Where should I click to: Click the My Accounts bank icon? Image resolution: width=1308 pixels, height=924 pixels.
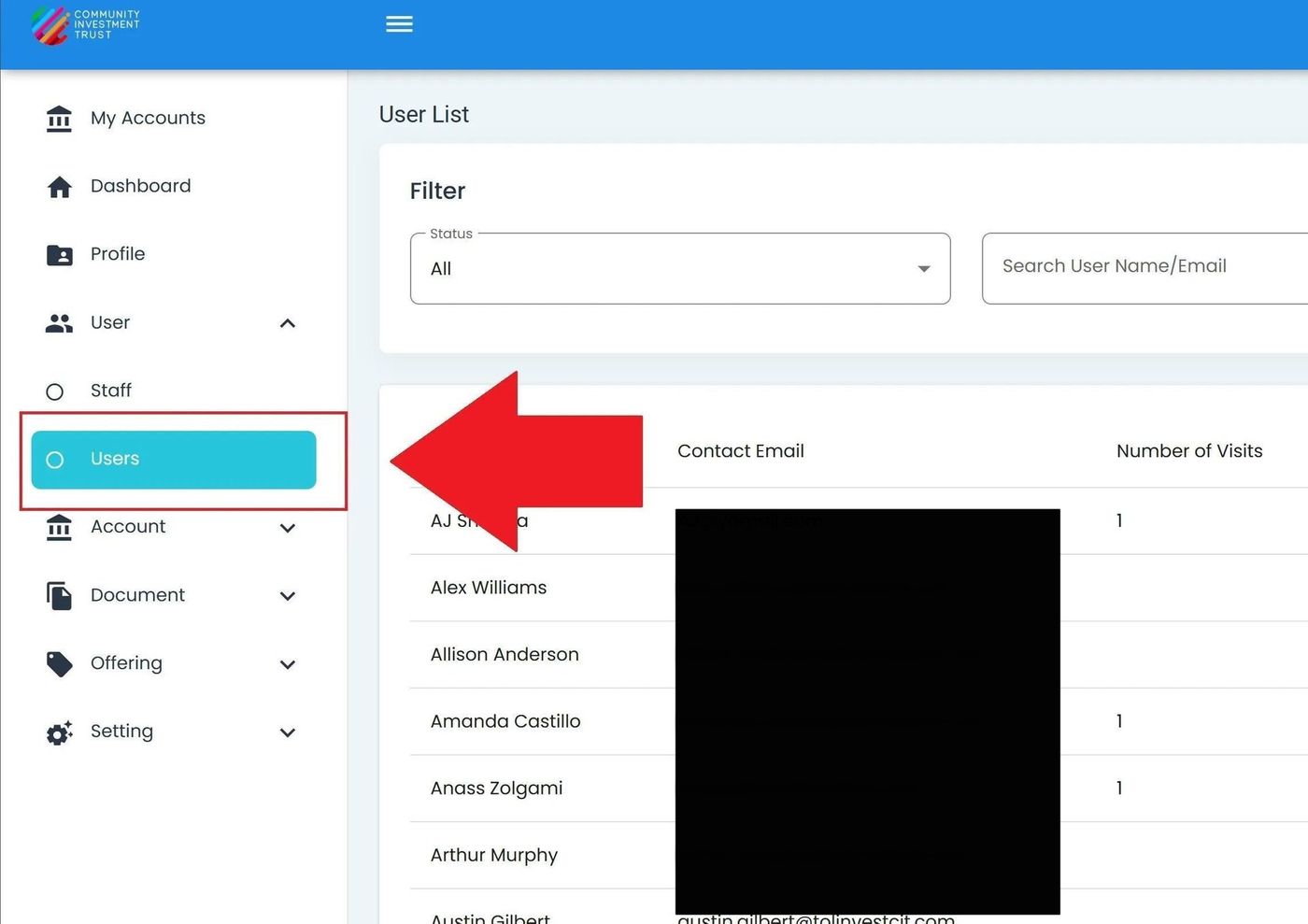click(x=59, y=119)
